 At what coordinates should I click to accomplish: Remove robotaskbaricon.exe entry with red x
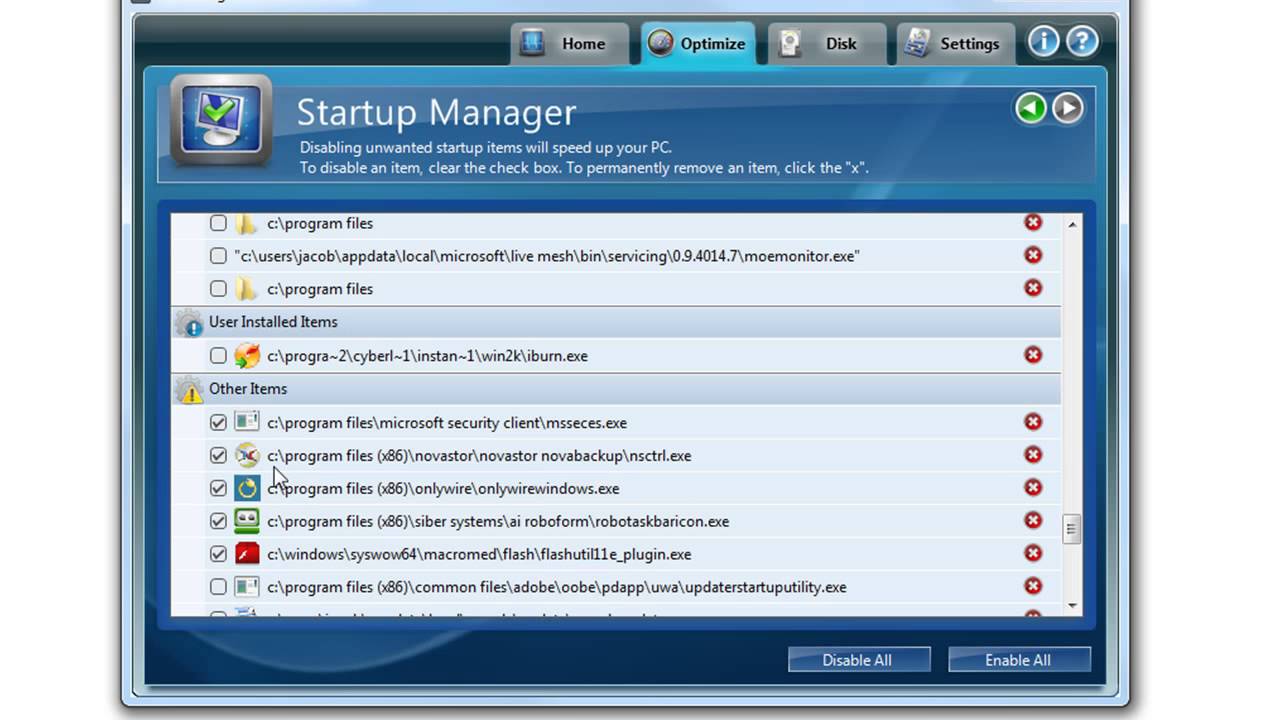coord(1033,520)
